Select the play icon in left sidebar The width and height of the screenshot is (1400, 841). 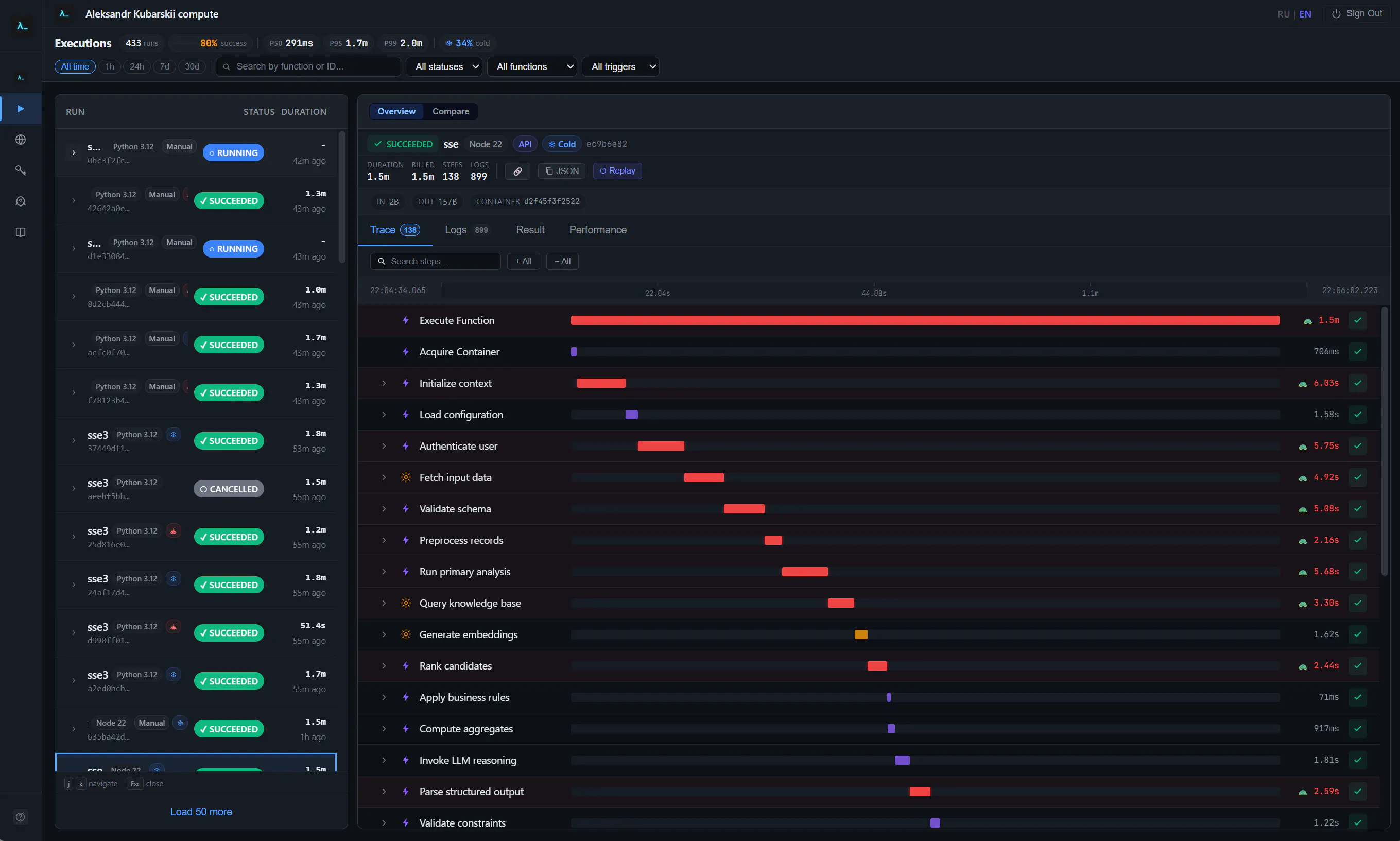(21, 108)
